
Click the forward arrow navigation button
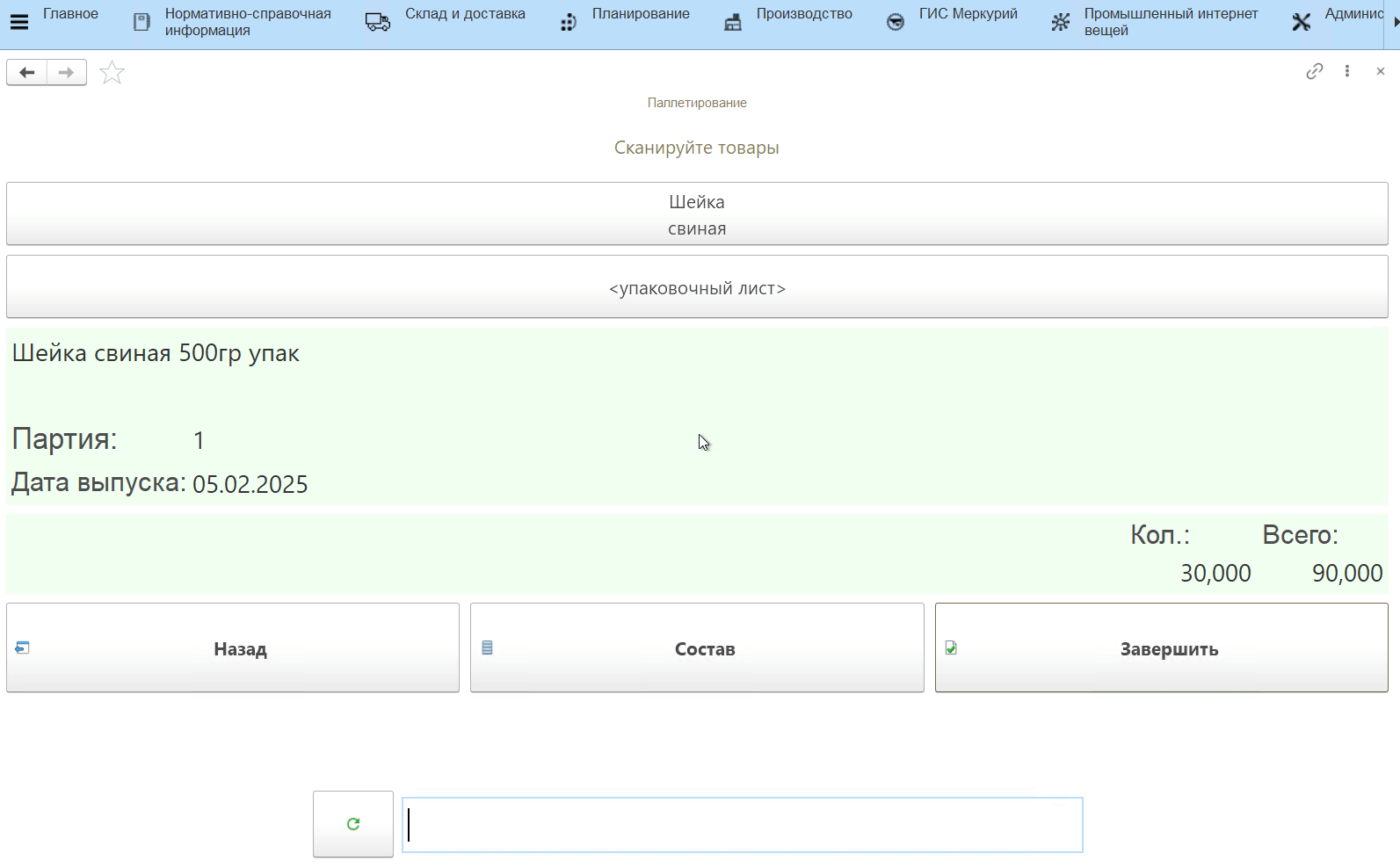(x=67, y=72)
